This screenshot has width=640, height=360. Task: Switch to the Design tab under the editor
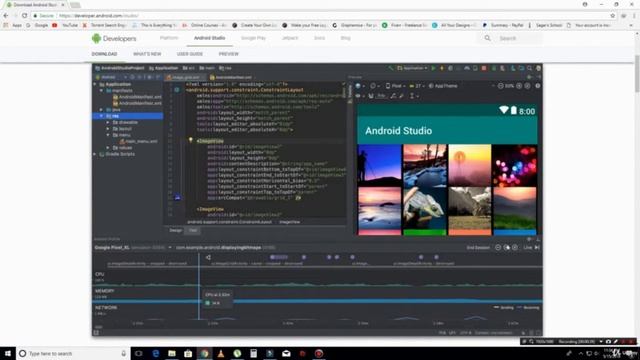click(176, 230)
